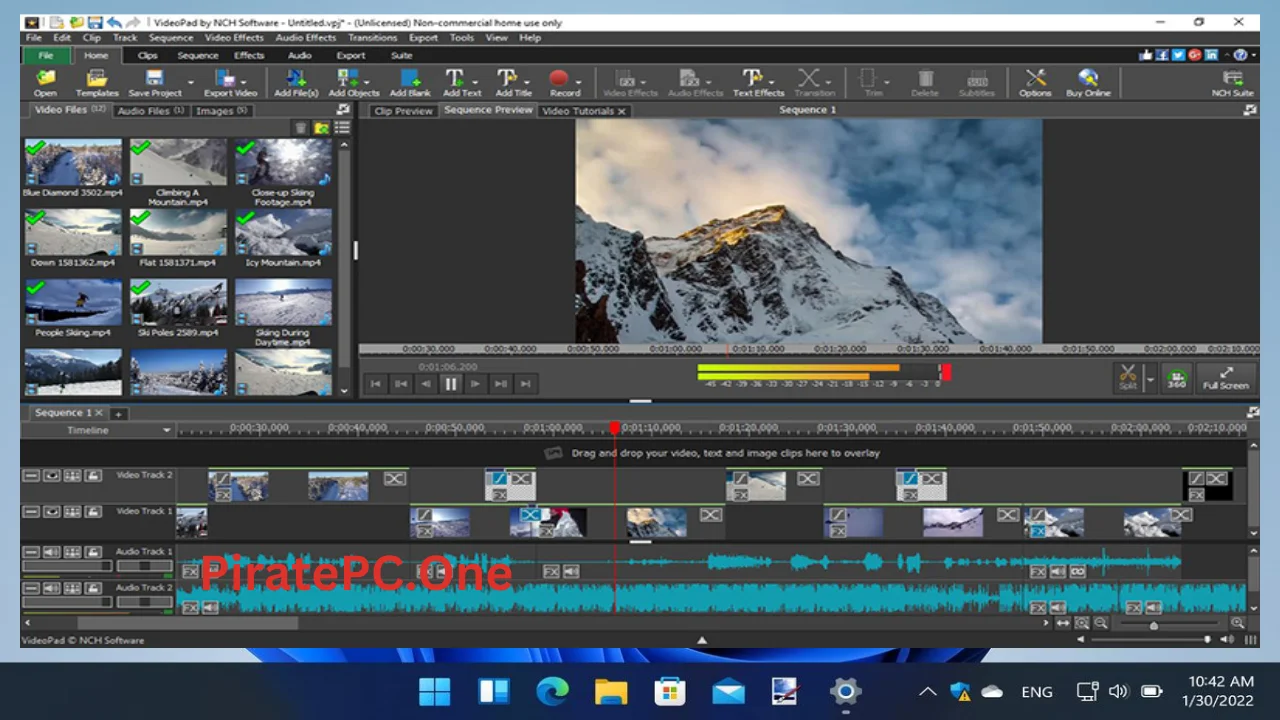Open the help icon dropdown arrow
Viewport: 1280px width, 720px height.
(x=1253, y=56)
